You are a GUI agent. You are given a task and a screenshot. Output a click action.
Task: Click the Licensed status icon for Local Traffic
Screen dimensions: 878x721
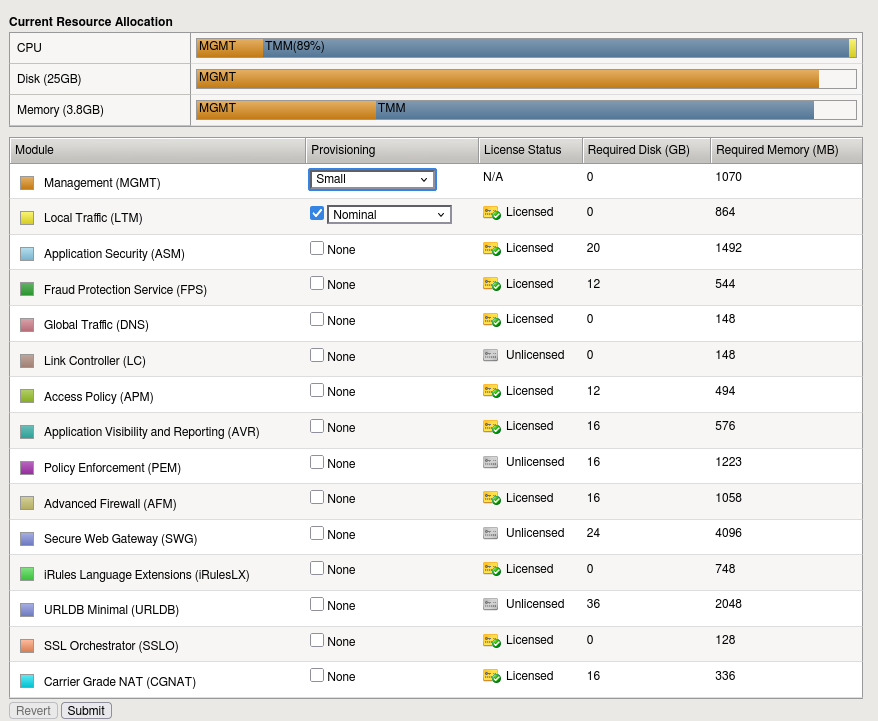491,213
